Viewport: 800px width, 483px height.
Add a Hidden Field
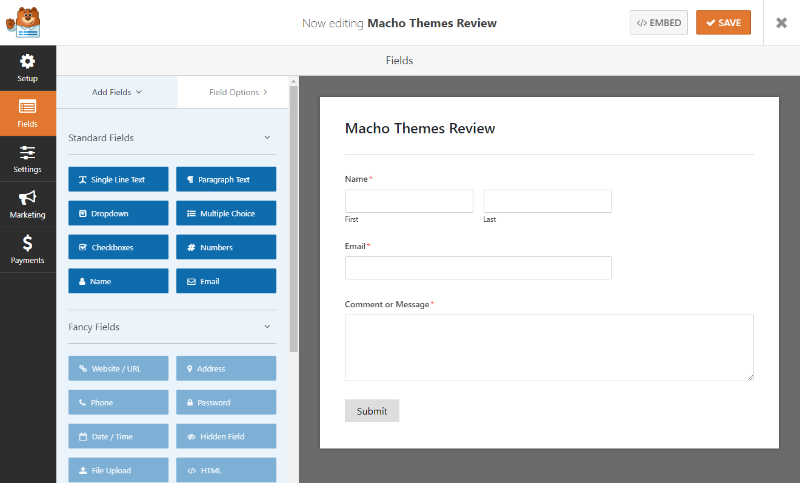coord(226,436)
